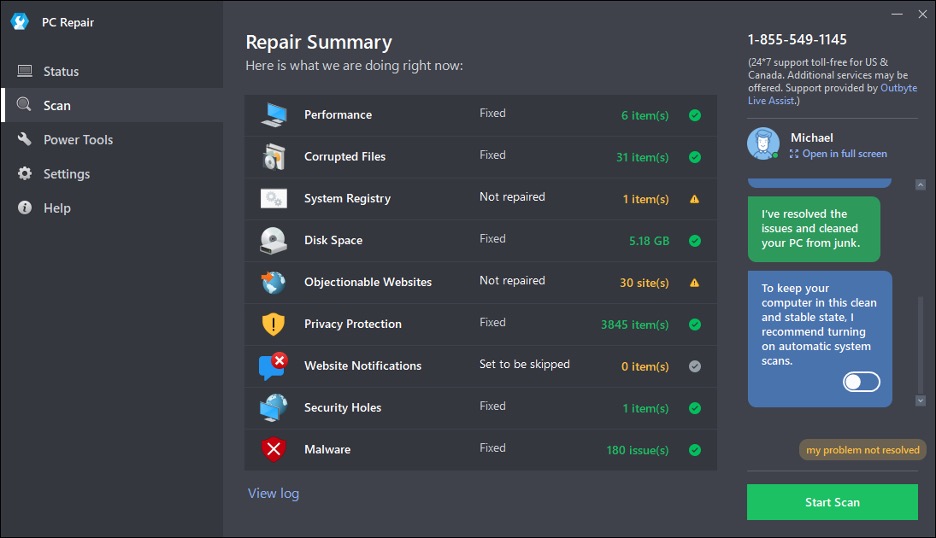The width and height of the screenshot is (936, 538).
Task: Open the Status section in the sidebar
Action: point(60,72)
